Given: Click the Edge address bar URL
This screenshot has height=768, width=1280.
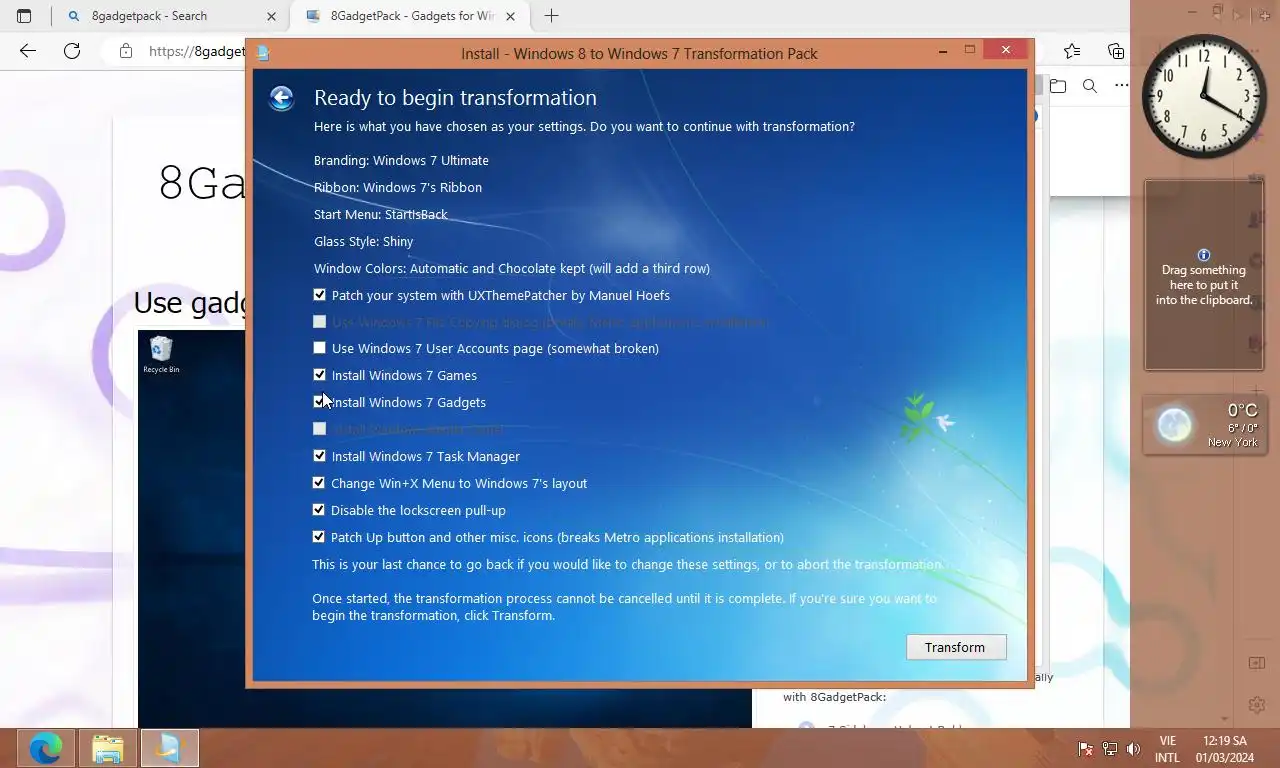Looking at the screenshot, I should 197,51.
